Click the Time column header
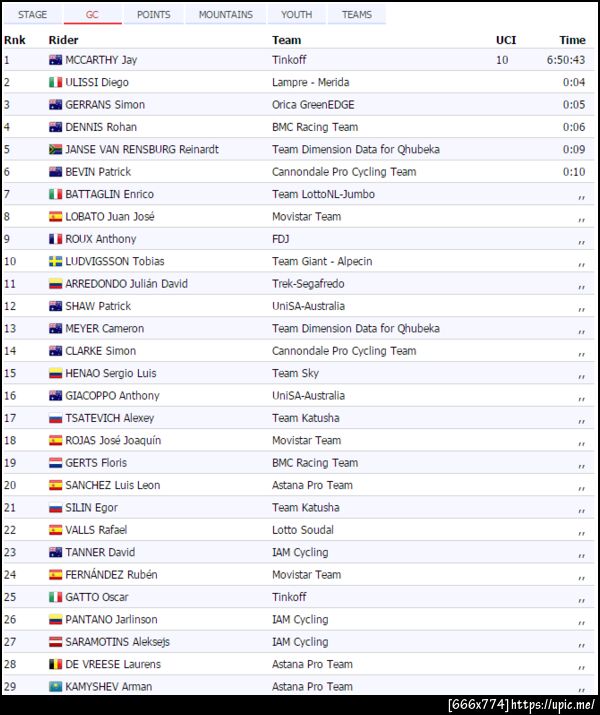This screenshot has height=715, width=600. 572,40
